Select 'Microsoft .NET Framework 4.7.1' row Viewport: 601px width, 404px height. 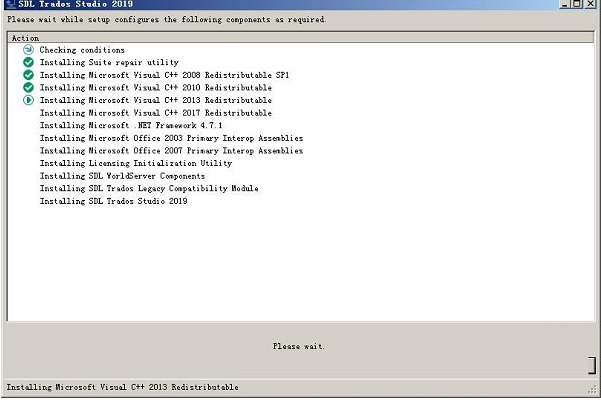131,125
